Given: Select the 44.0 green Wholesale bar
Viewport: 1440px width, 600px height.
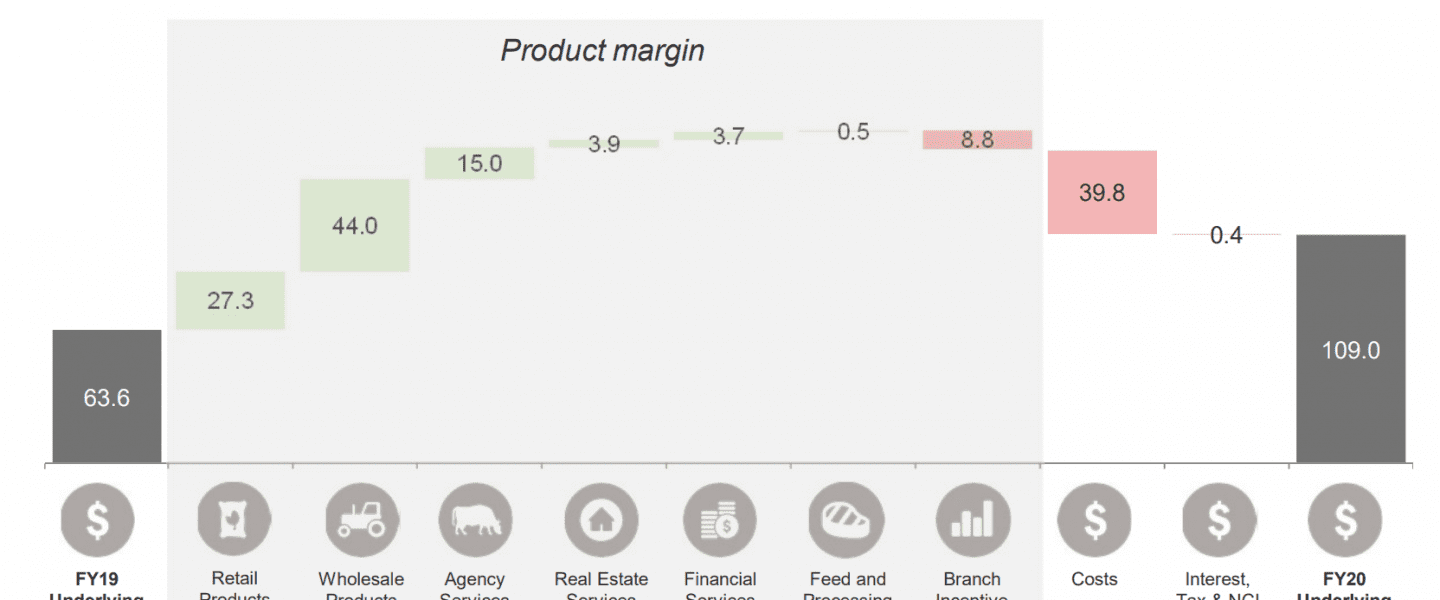Looking at the screenshot, I should tap(355, 225).
